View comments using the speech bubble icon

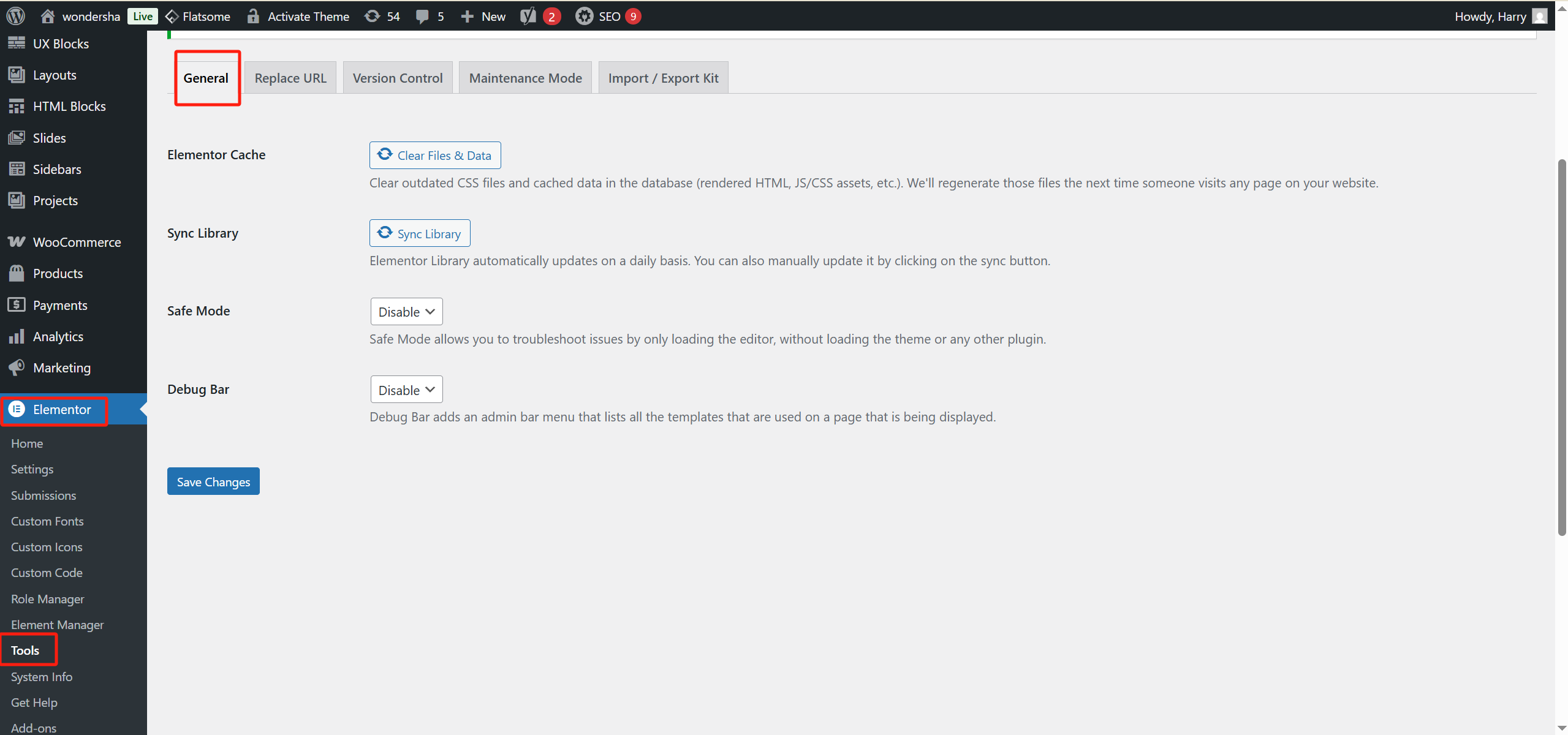(x=422, y=16)
